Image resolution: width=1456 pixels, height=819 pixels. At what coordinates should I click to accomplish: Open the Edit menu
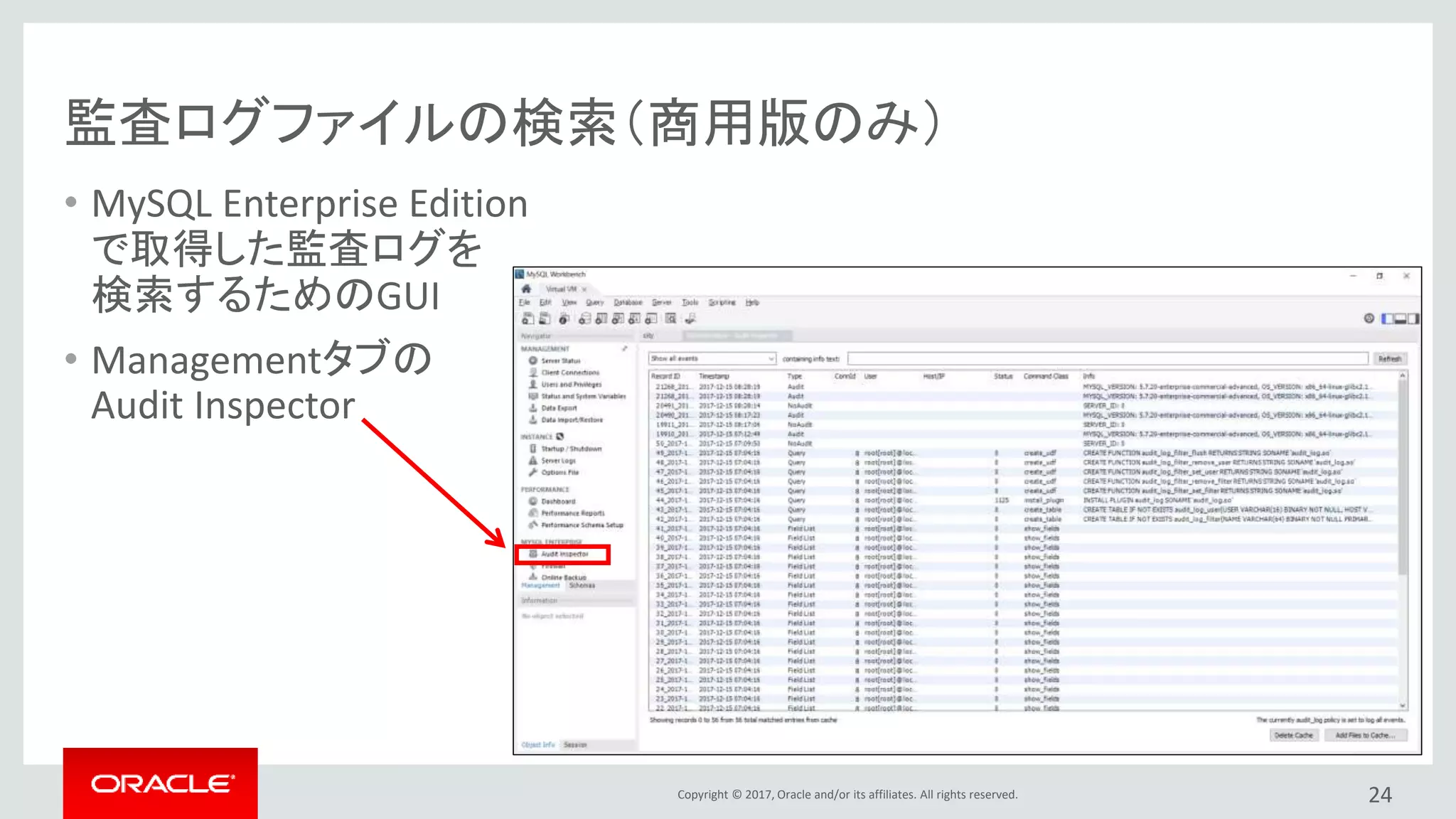coord(545,302)
